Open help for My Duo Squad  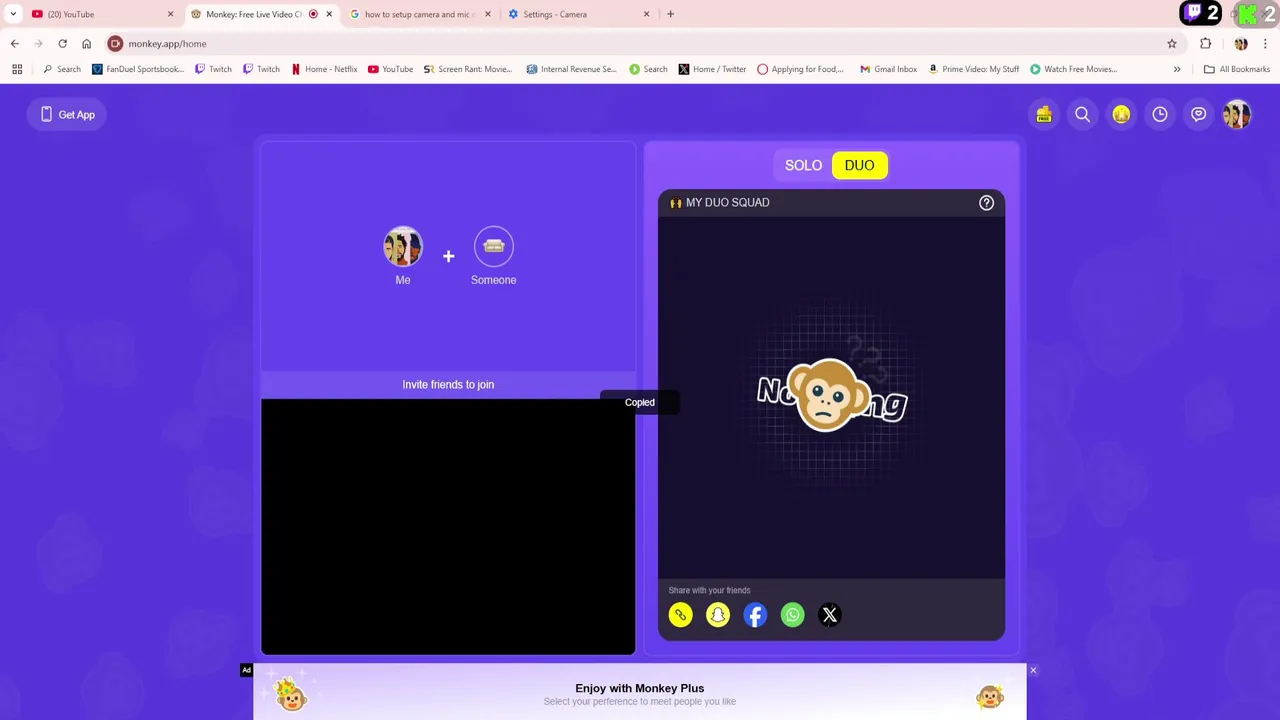[x=986, y=203]
